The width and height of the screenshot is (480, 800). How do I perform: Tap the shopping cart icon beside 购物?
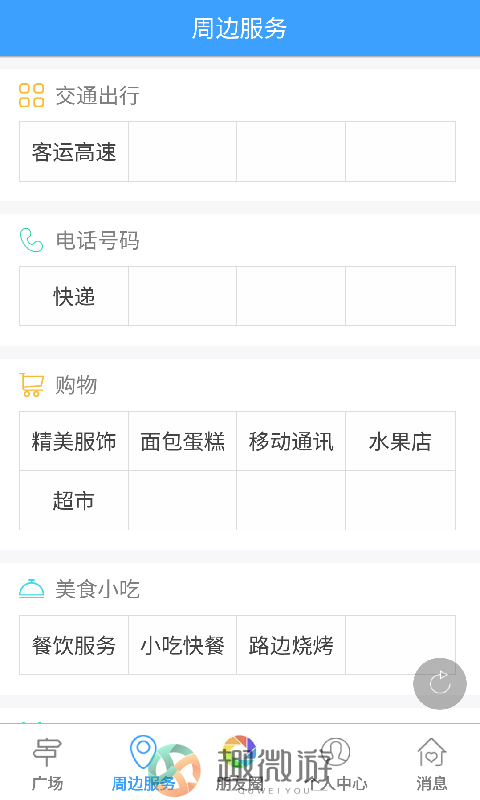(32, 385)
